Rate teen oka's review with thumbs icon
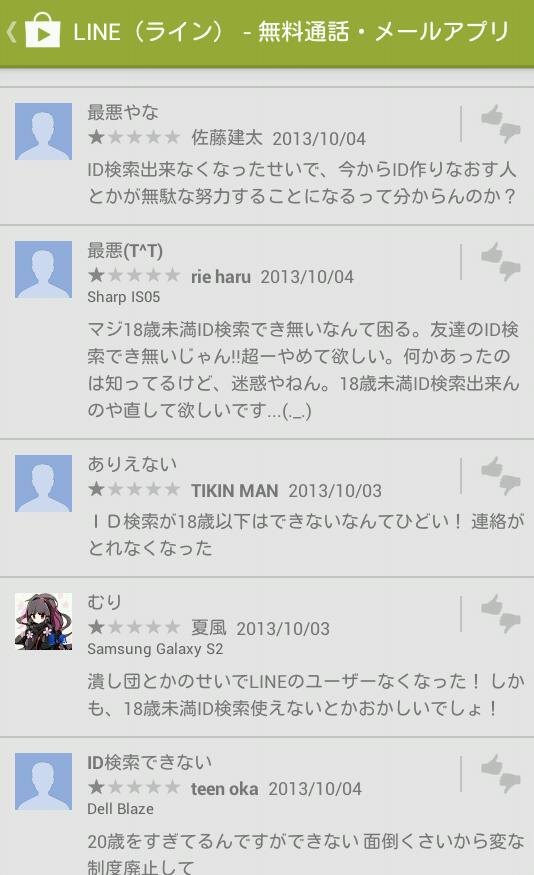534x875 pixels. (x=501, y=773)
